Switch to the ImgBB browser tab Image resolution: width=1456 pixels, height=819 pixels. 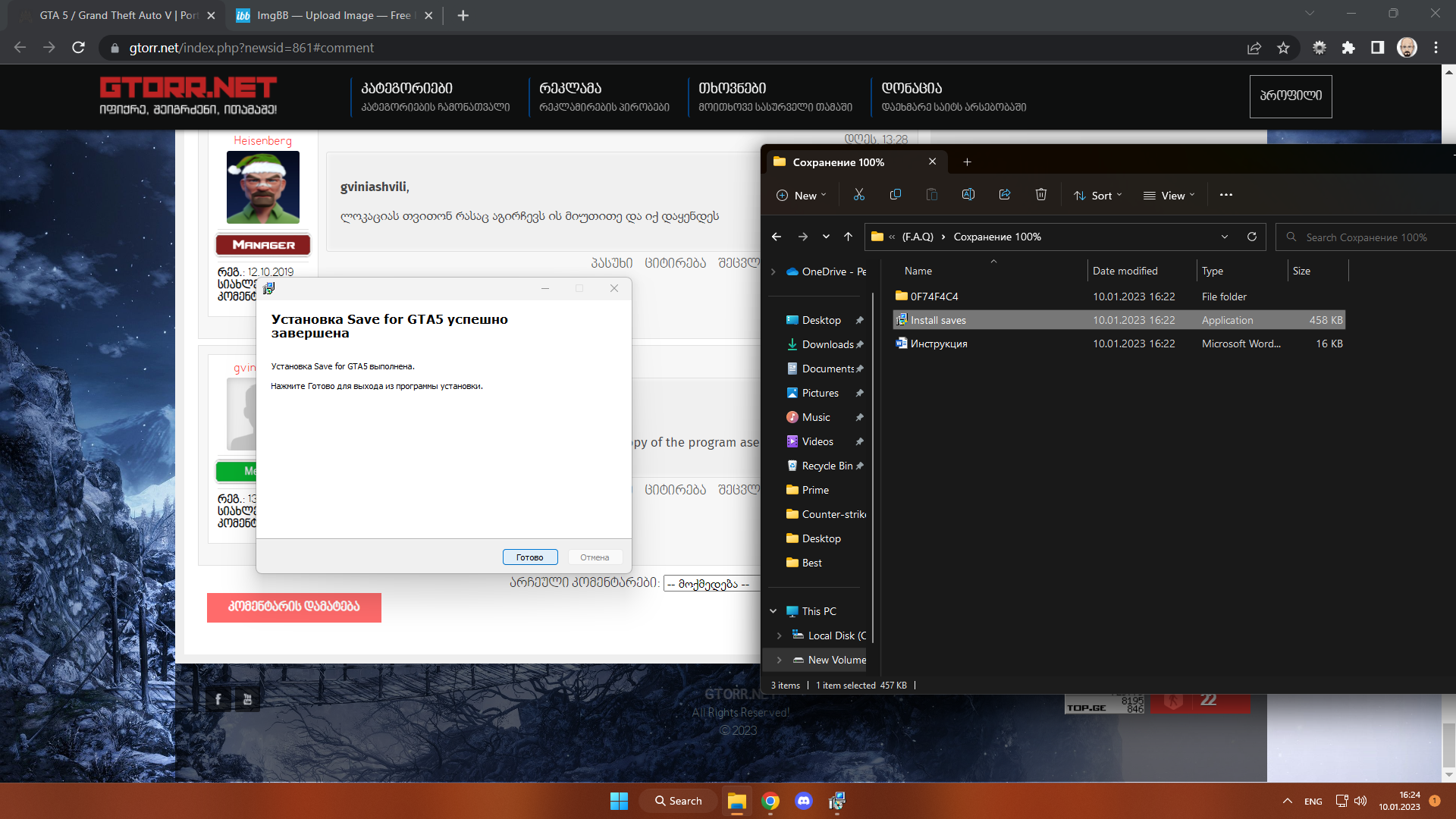point(334,15)
